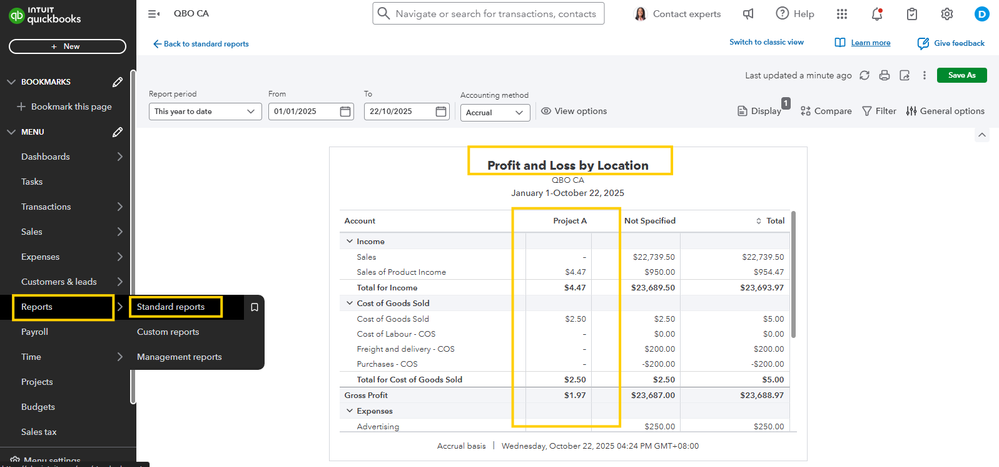Open Sales tax in the sidebar
The height and width of the screenshot is (467, 999).
pyautogui.click(x=39, y=432)
